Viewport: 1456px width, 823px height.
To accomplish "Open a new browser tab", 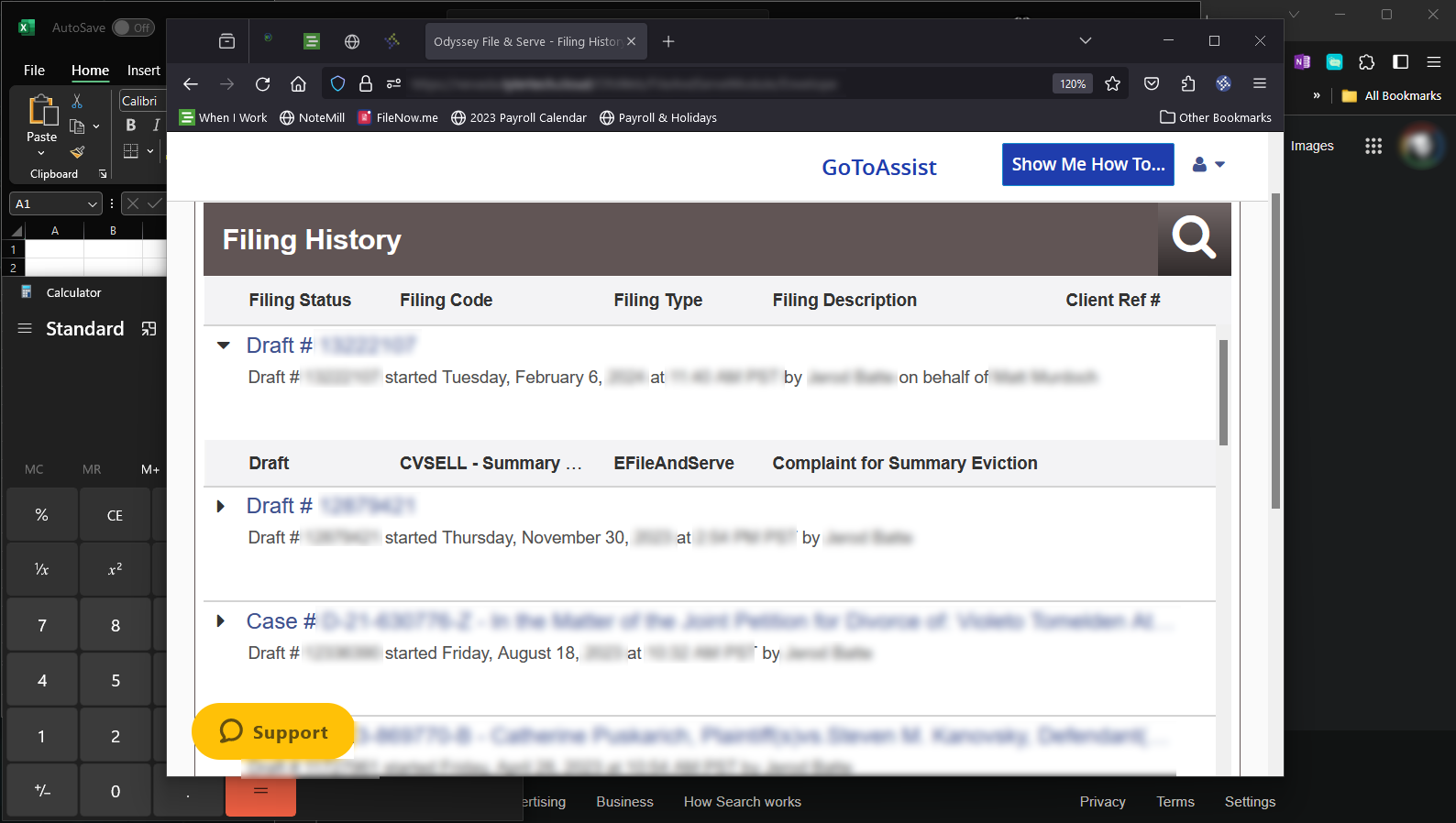I will point(668,42).
